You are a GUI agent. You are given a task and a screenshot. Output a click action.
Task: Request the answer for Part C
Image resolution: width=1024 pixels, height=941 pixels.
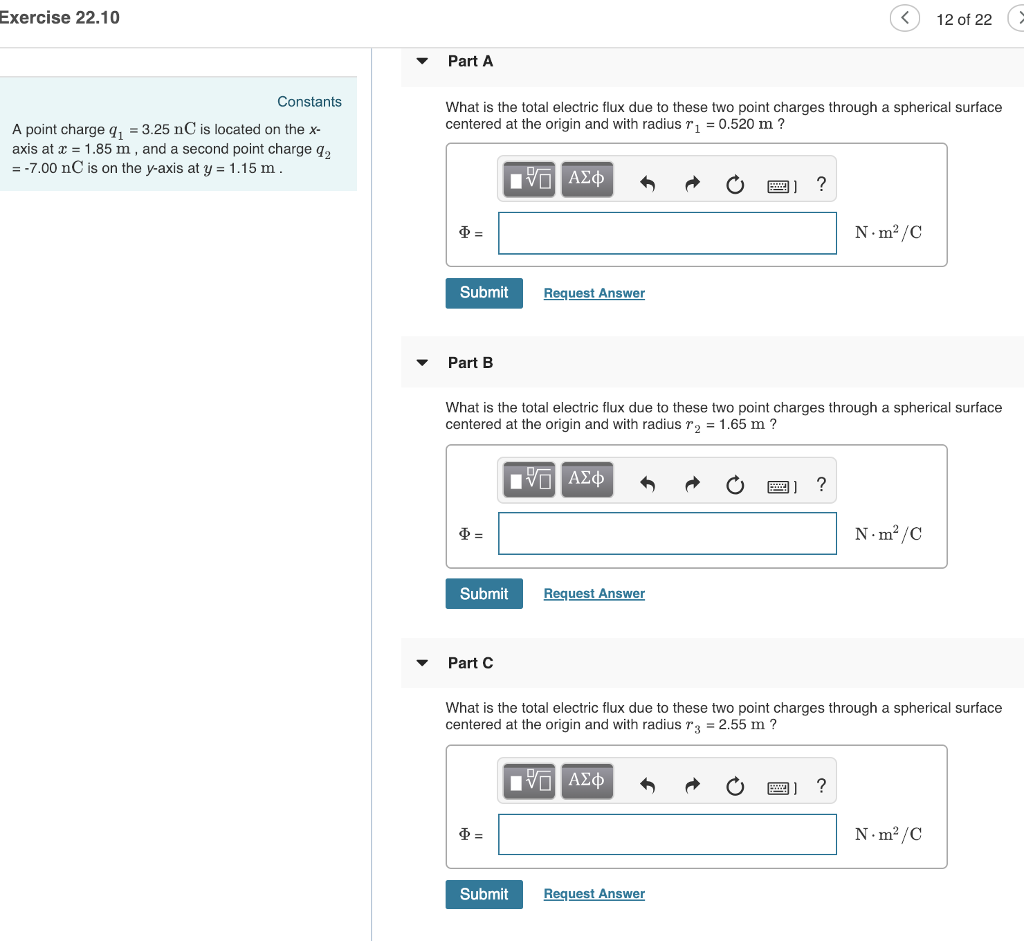coord(594,893)
